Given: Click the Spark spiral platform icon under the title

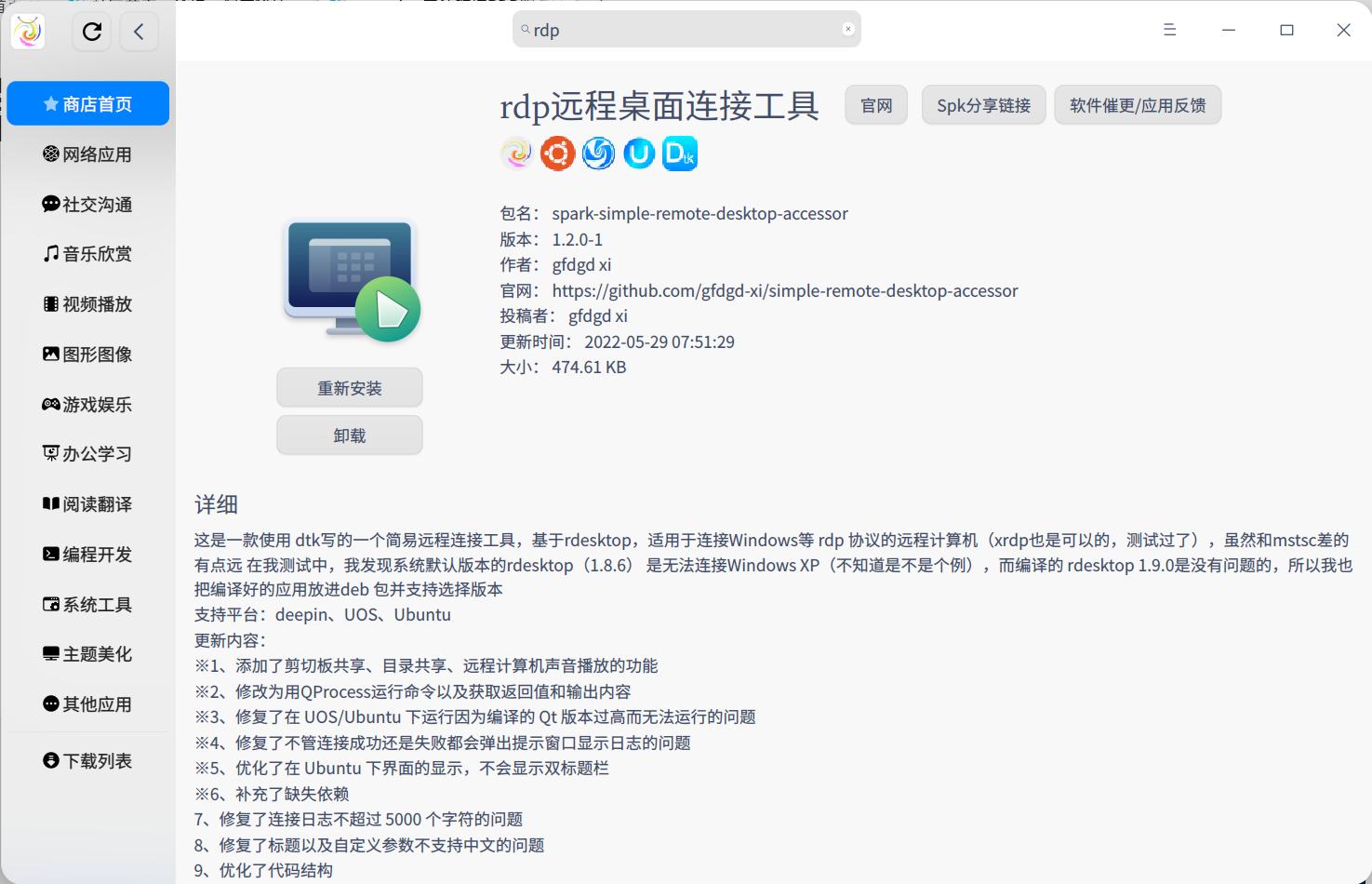Looking at the screenshot, I should tap(517, 154).
